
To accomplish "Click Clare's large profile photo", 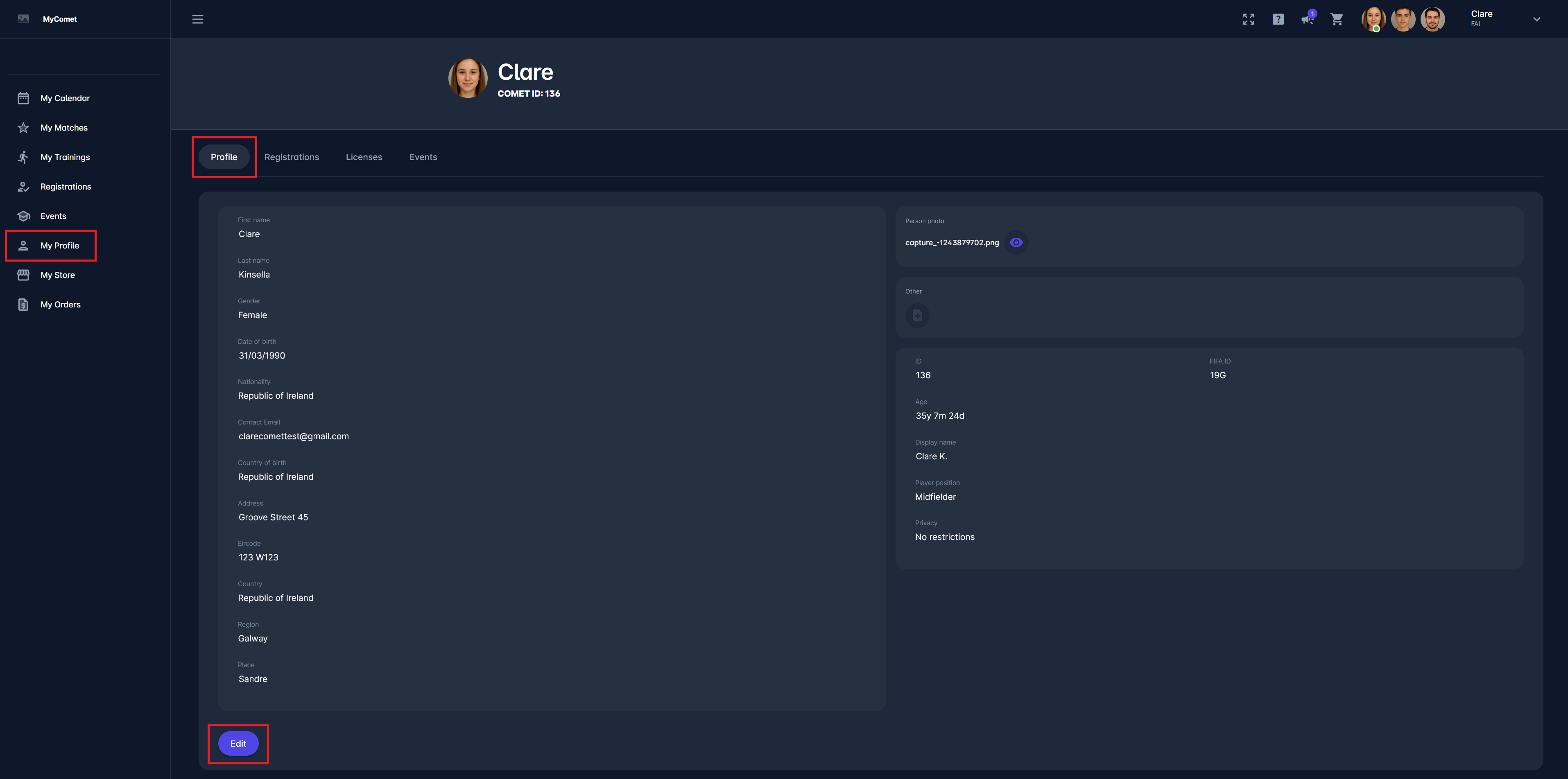I will point(468,78).
